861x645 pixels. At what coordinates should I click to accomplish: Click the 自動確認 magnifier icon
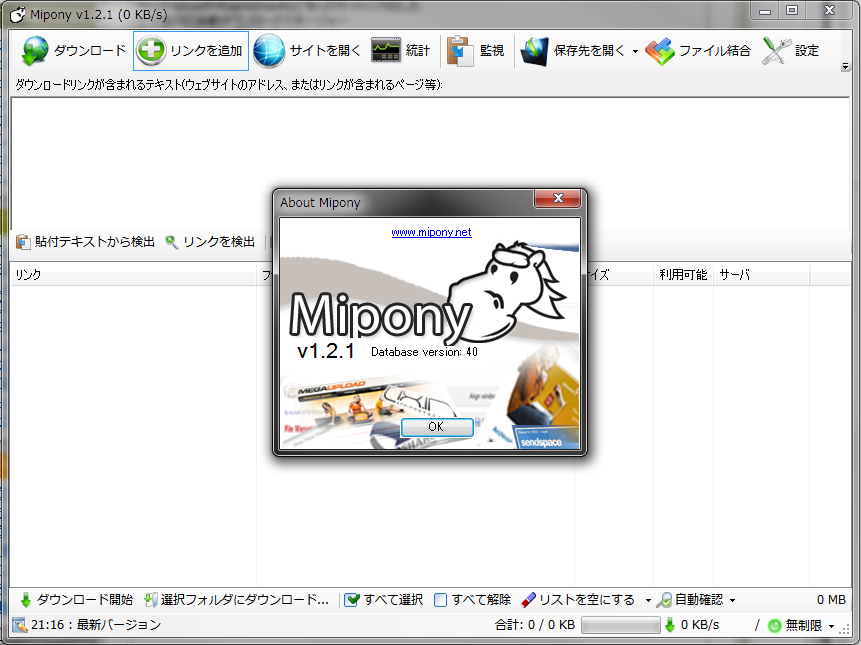coord(664,600)
